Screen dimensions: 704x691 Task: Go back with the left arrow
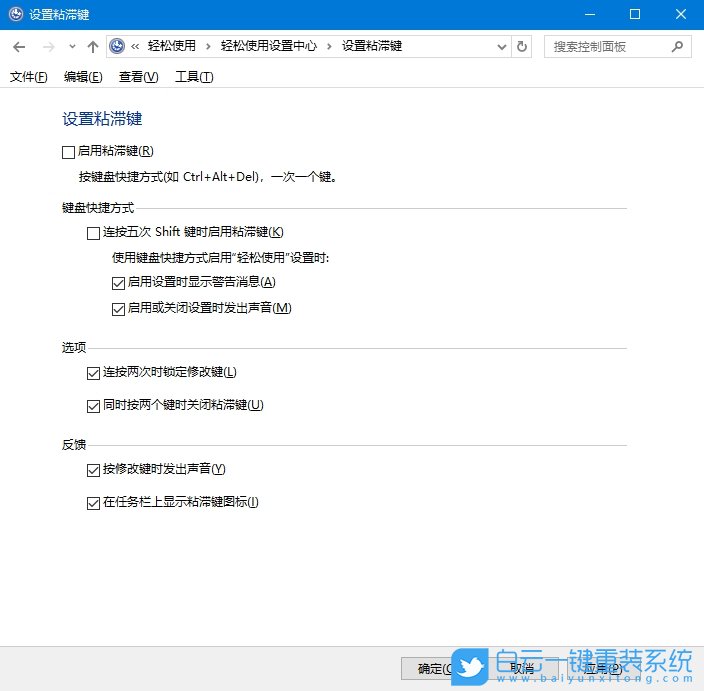pyautogui.click(x=19, y=47)
